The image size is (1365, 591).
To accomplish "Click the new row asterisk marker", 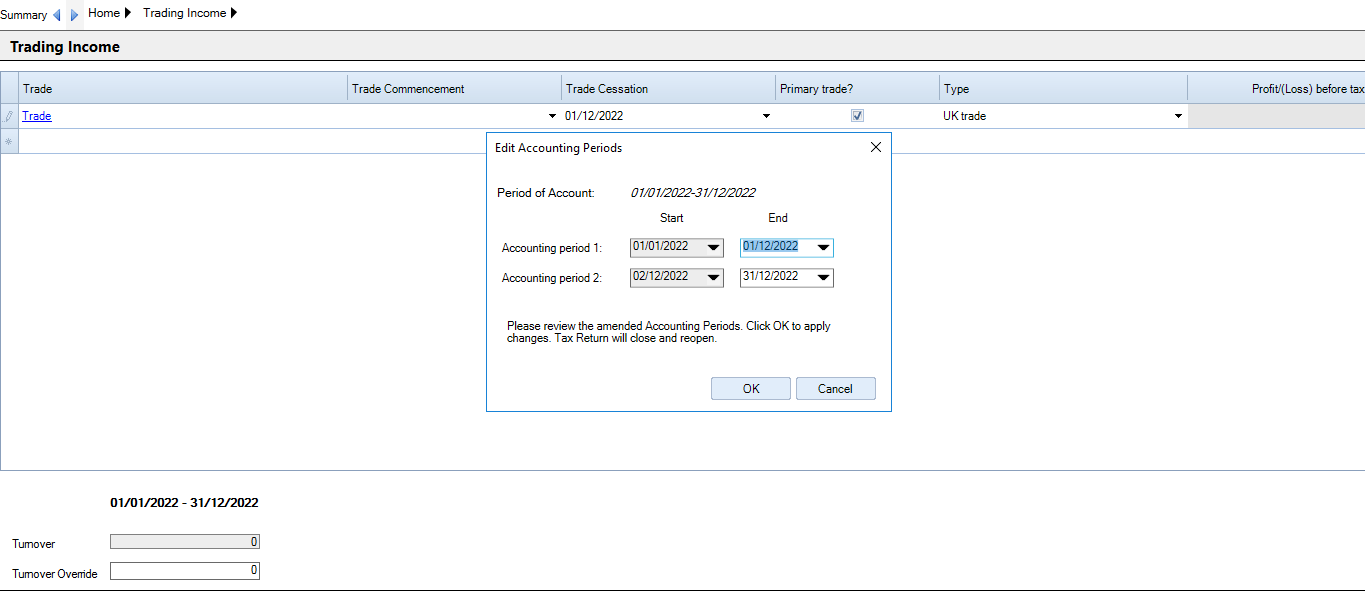I will click(9, 142).
